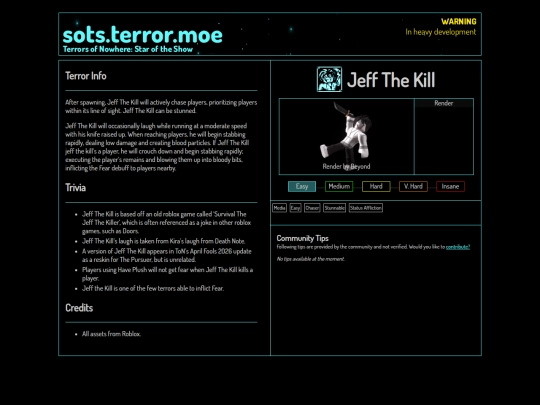The image size is (540, 405).
Task: Select the V. Hard difficulty button
Action: click(413, 186)
